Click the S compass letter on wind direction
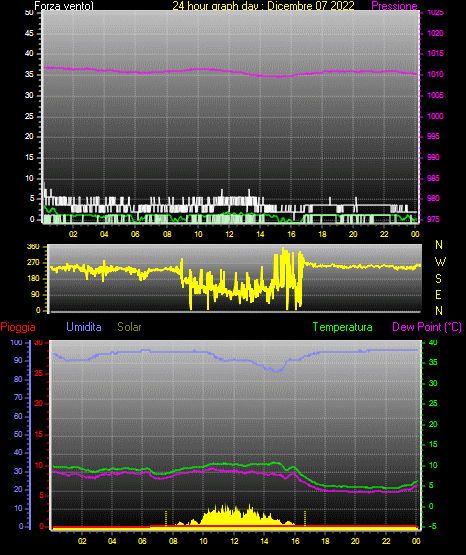Image resolution: width=466 pixels, height=555 pixels. click(438, 279)
